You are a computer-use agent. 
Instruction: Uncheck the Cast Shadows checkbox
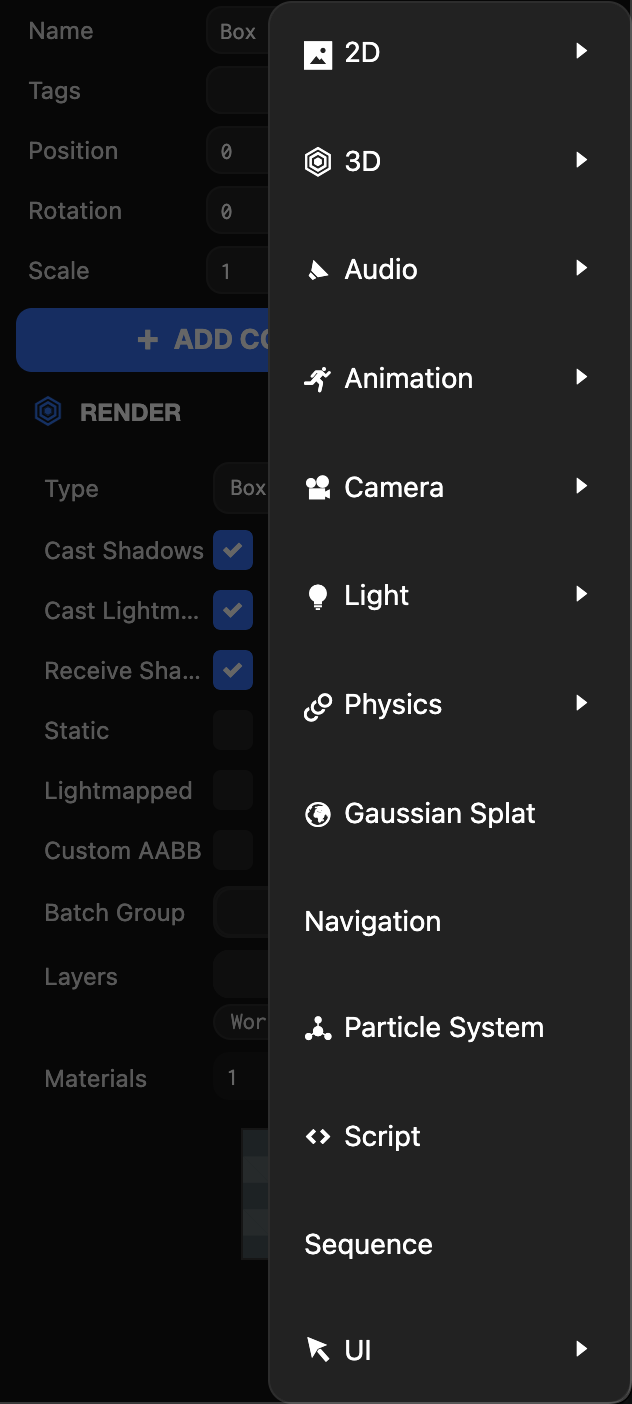(233, 550)
